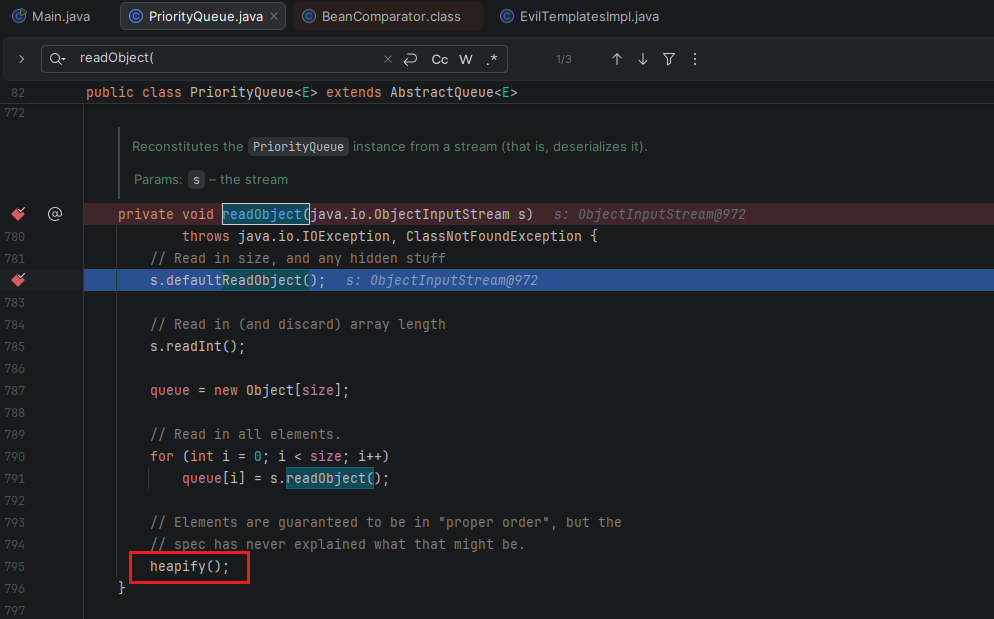
Task: Expand the replace field with the chevron
Action: 21,59
